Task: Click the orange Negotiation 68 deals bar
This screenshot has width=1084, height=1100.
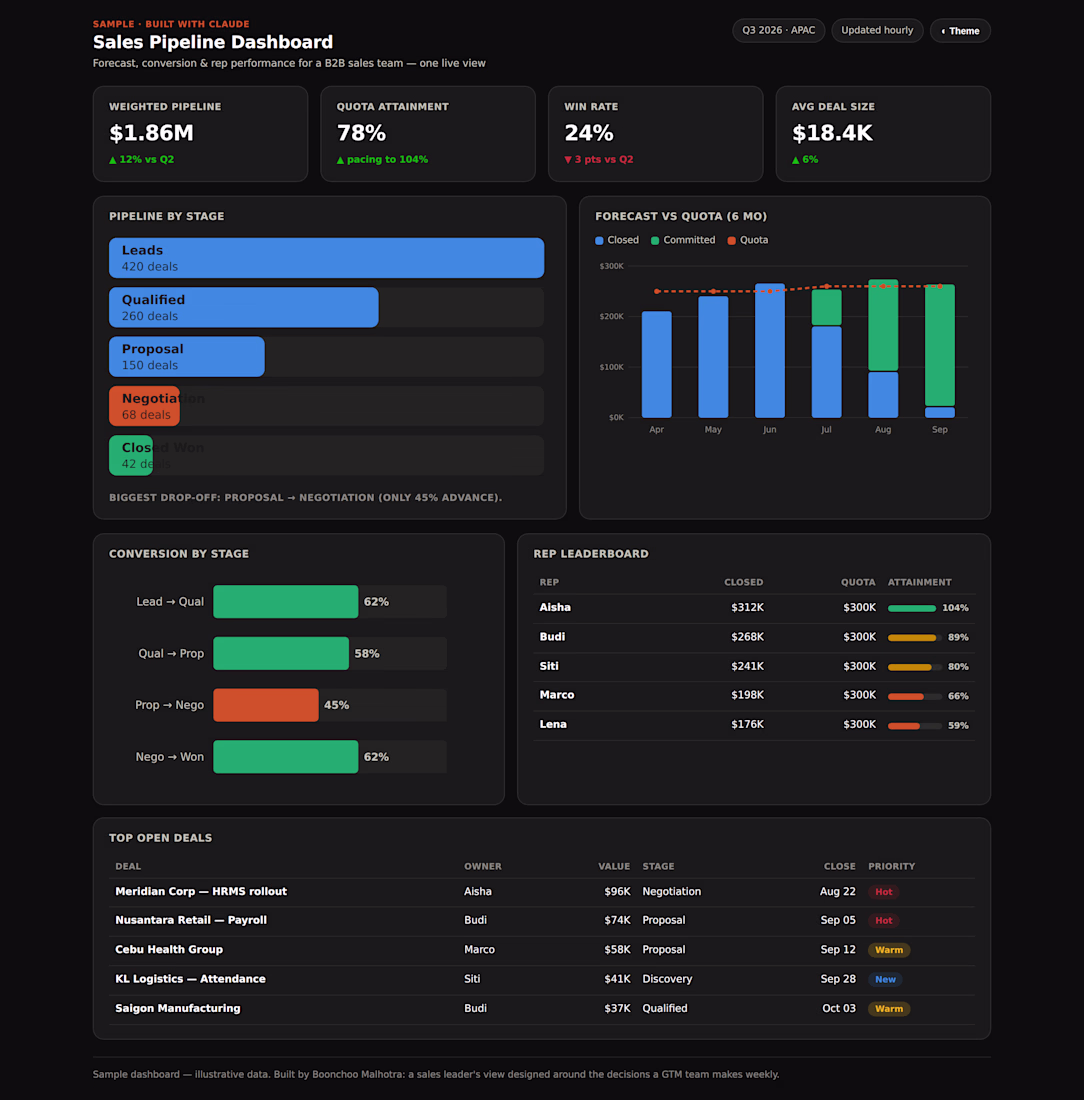Action: tap(144, 406)
